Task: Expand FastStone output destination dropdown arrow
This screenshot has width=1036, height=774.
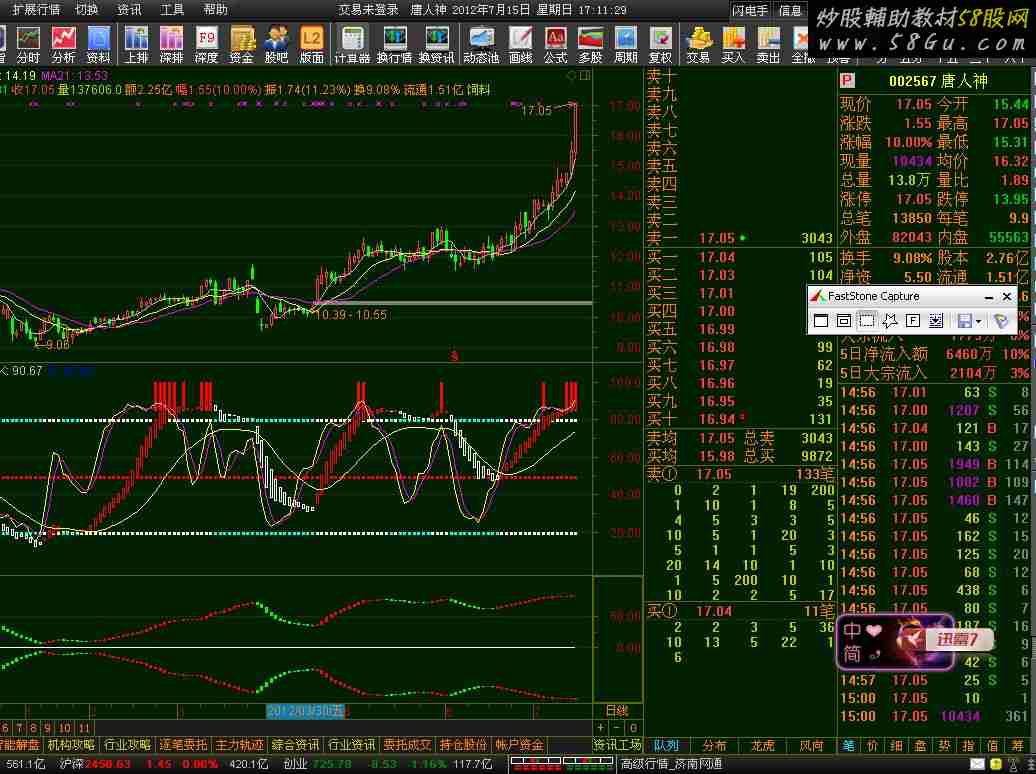Action: [x=979, y=321]
